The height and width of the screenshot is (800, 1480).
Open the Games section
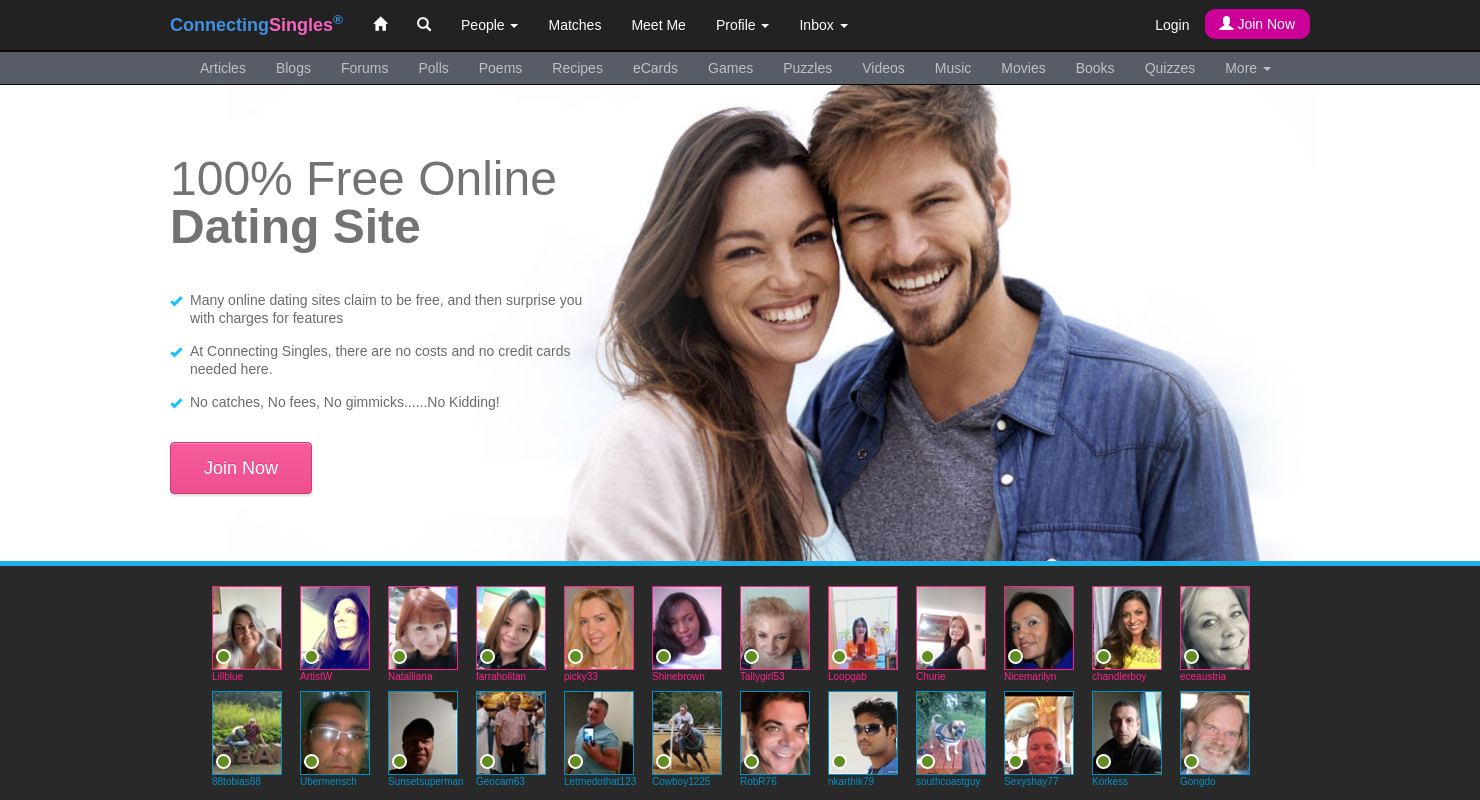click(730, 68)
